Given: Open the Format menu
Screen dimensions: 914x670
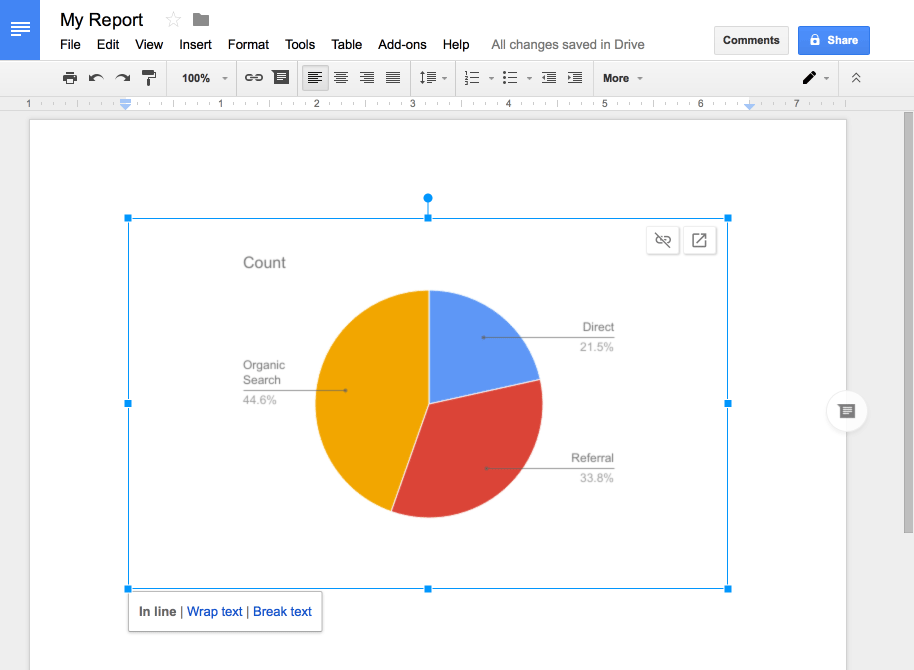Looking at the screenshot, I should (248, 44).
